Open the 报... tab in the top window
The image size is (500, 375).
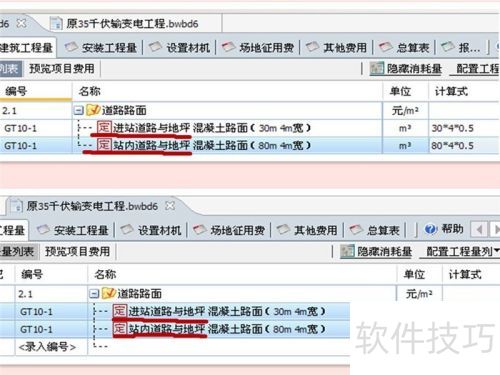(461, 48)
